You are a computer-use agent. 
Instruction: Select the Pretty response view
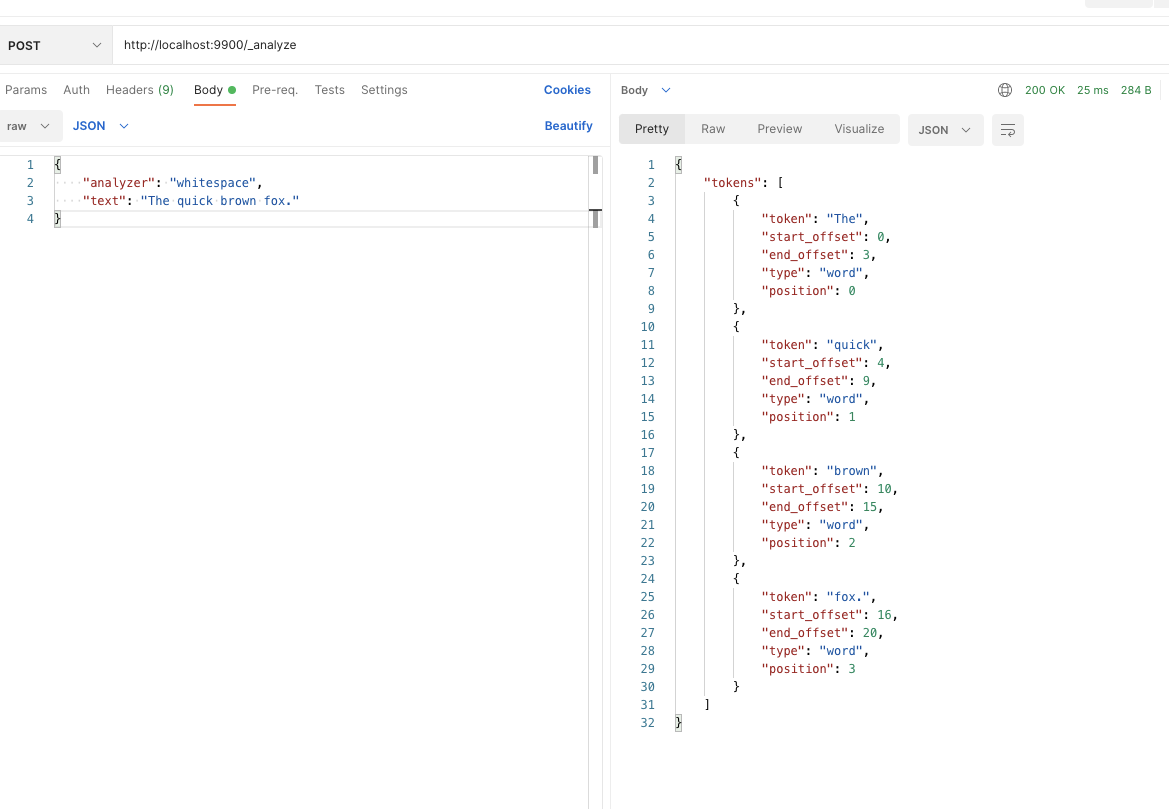pos(652,129)
